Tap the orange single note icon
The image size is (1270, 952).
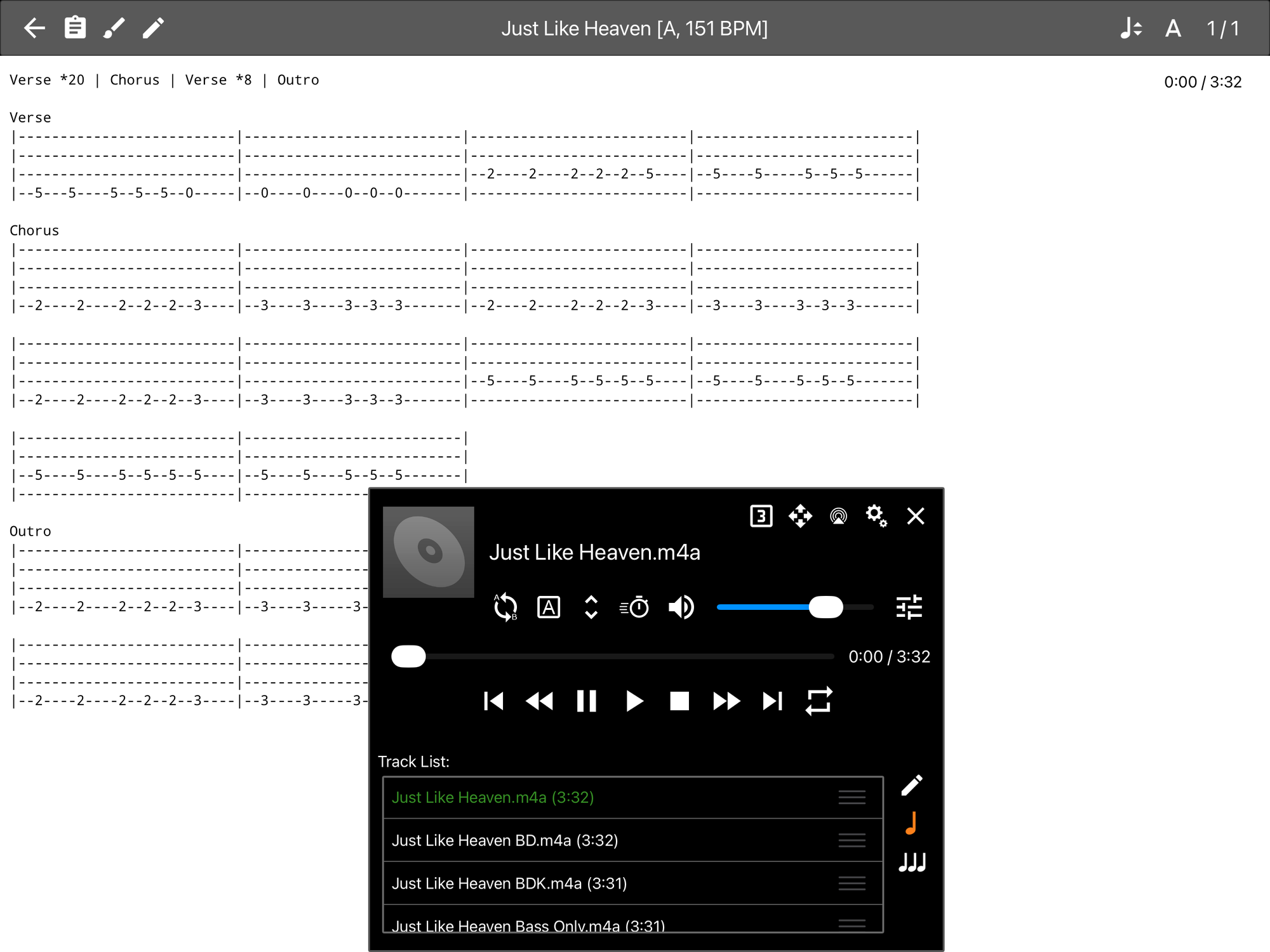click(x=911, y=824)
